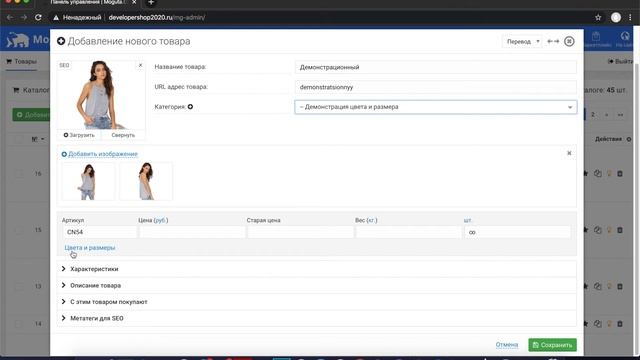Screen dimensions: 640x360
Task: Open the browser profile avatar
Action: click(x=616, y=18)
